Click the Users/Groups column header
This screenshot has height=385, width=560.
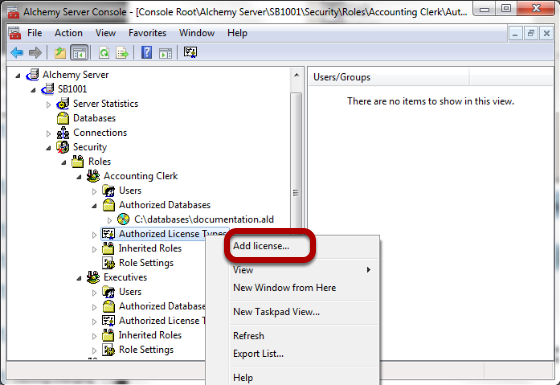[x=389, y=77]
